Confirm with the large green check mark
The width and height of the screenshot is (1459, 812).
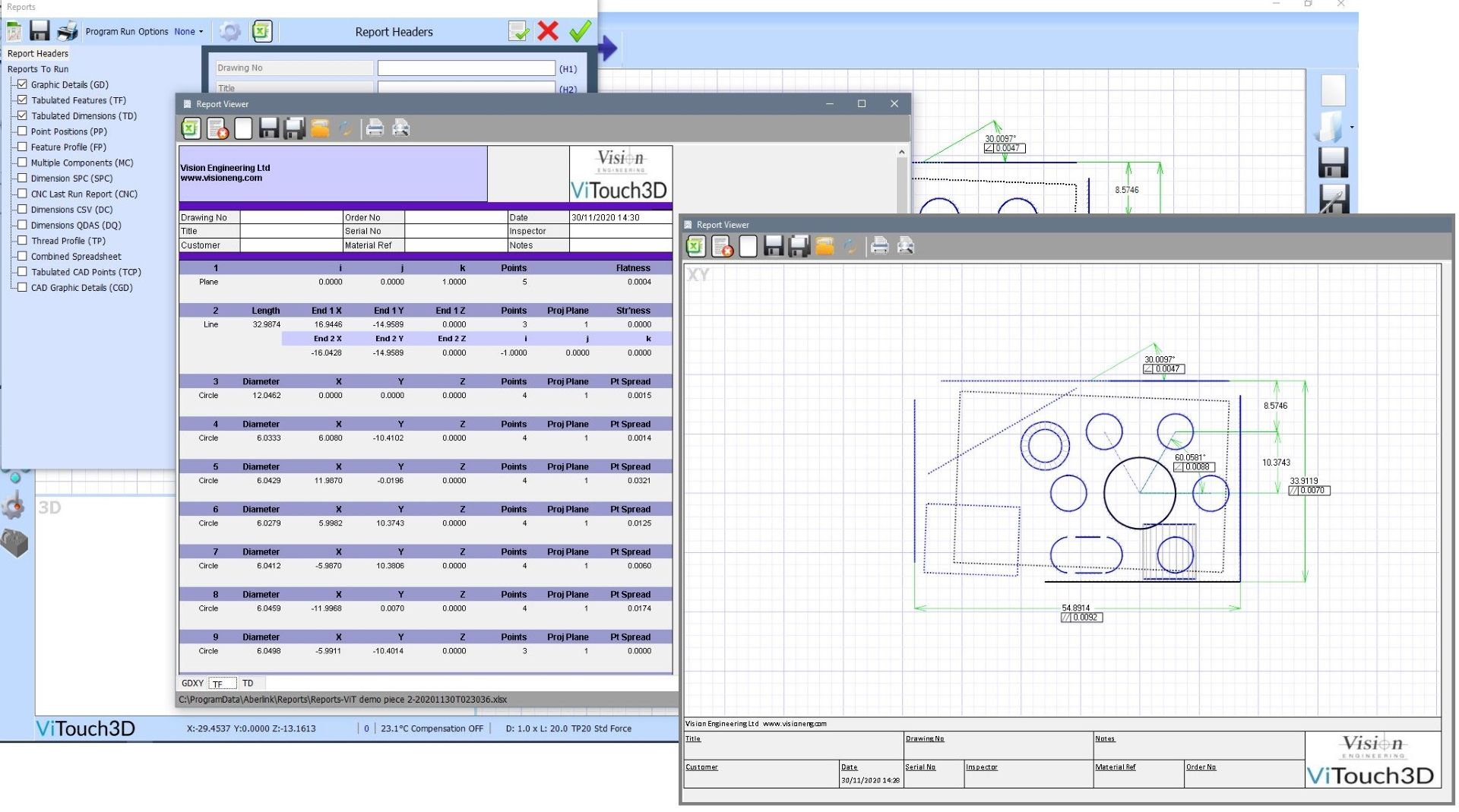click(580, 31)
